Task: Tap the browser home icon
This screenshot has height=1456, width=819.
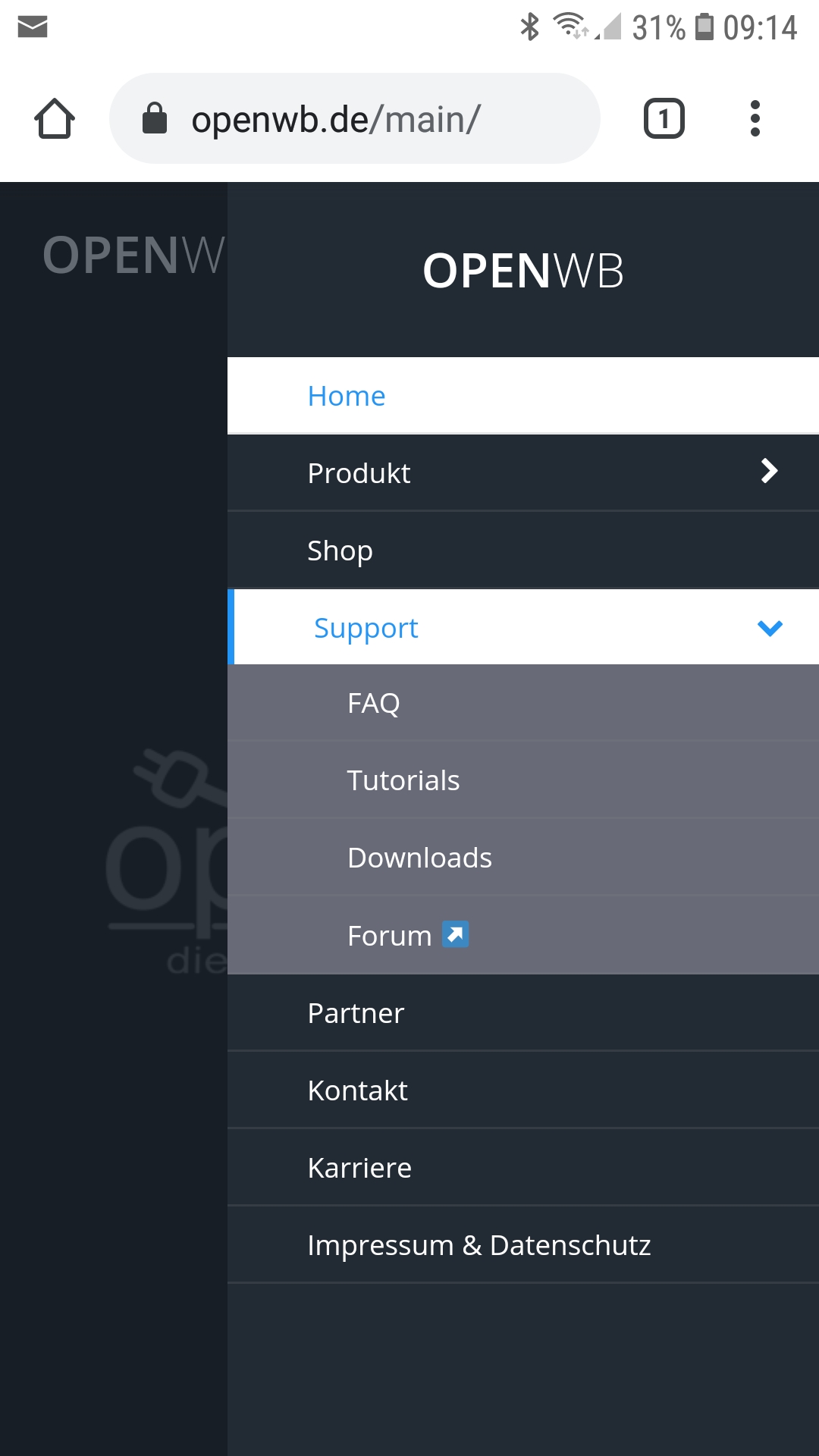Action: [x=55, y=119]
